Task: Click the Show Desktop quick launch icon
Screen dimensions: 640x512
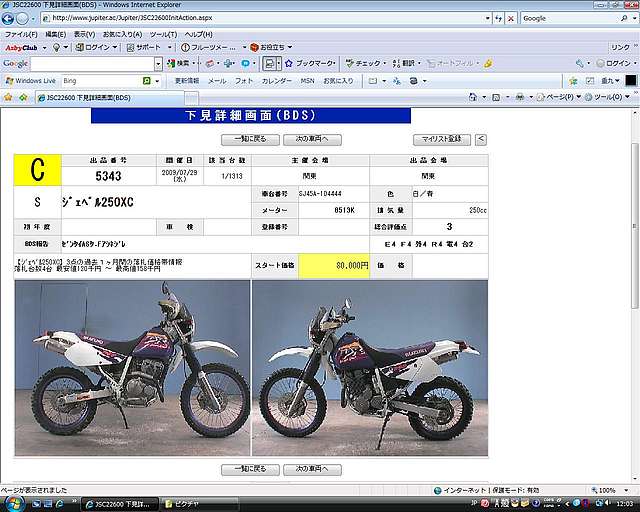Action: pos(36,504)
